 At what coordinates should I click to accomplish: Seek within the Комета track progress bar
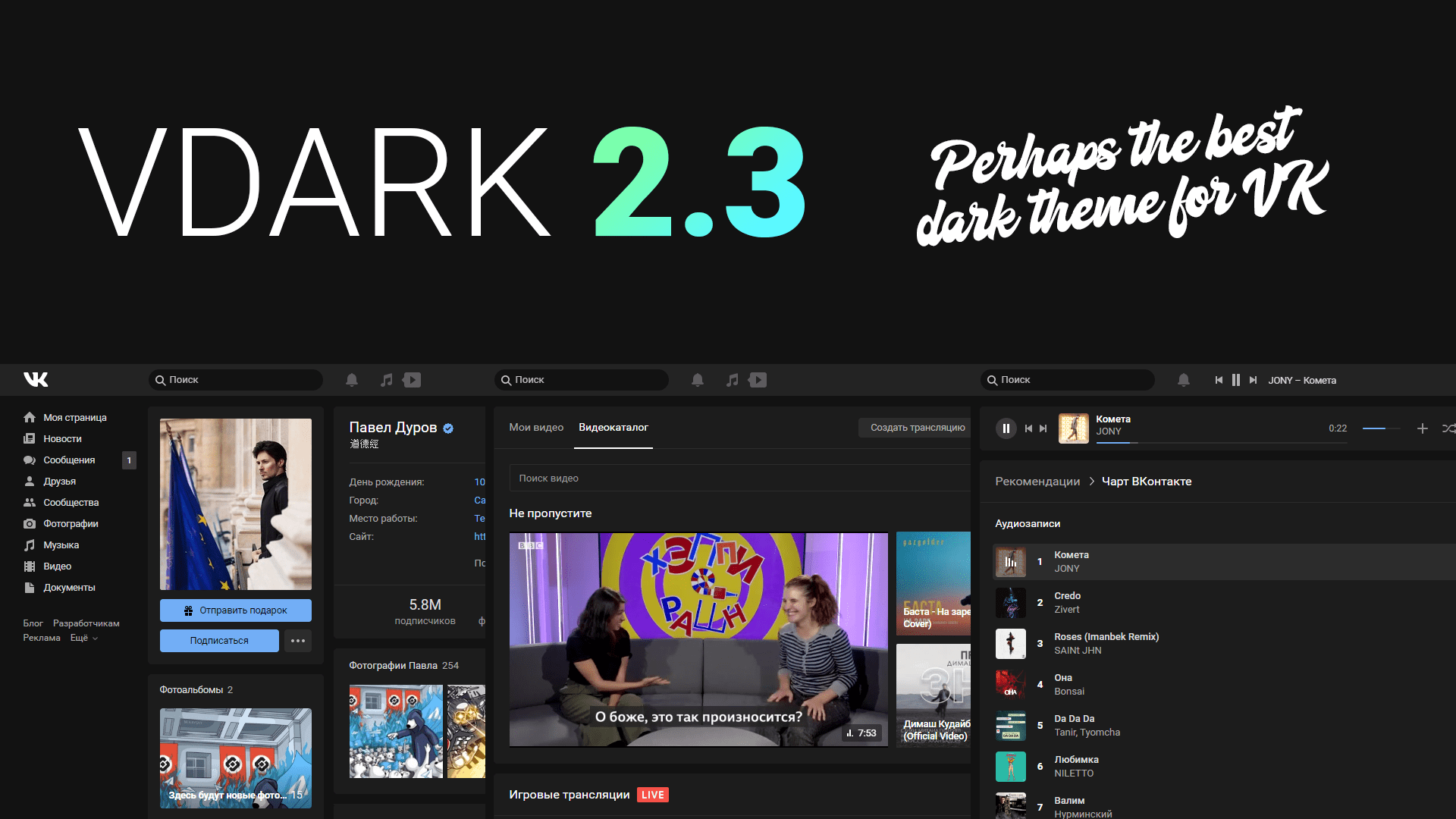[1221, 442]
